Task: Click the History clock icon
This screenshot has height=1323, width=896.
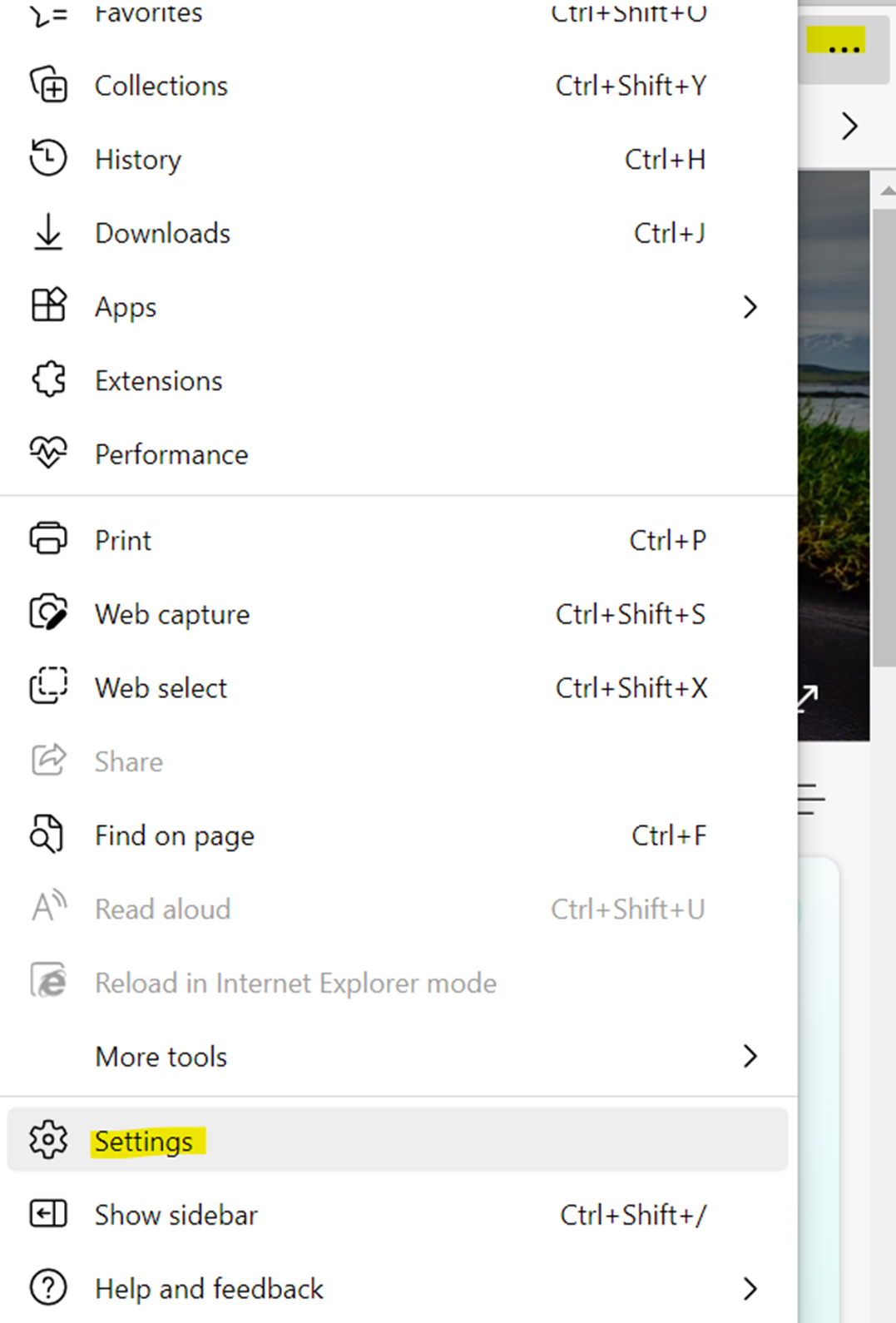Action: click(48, 159)
